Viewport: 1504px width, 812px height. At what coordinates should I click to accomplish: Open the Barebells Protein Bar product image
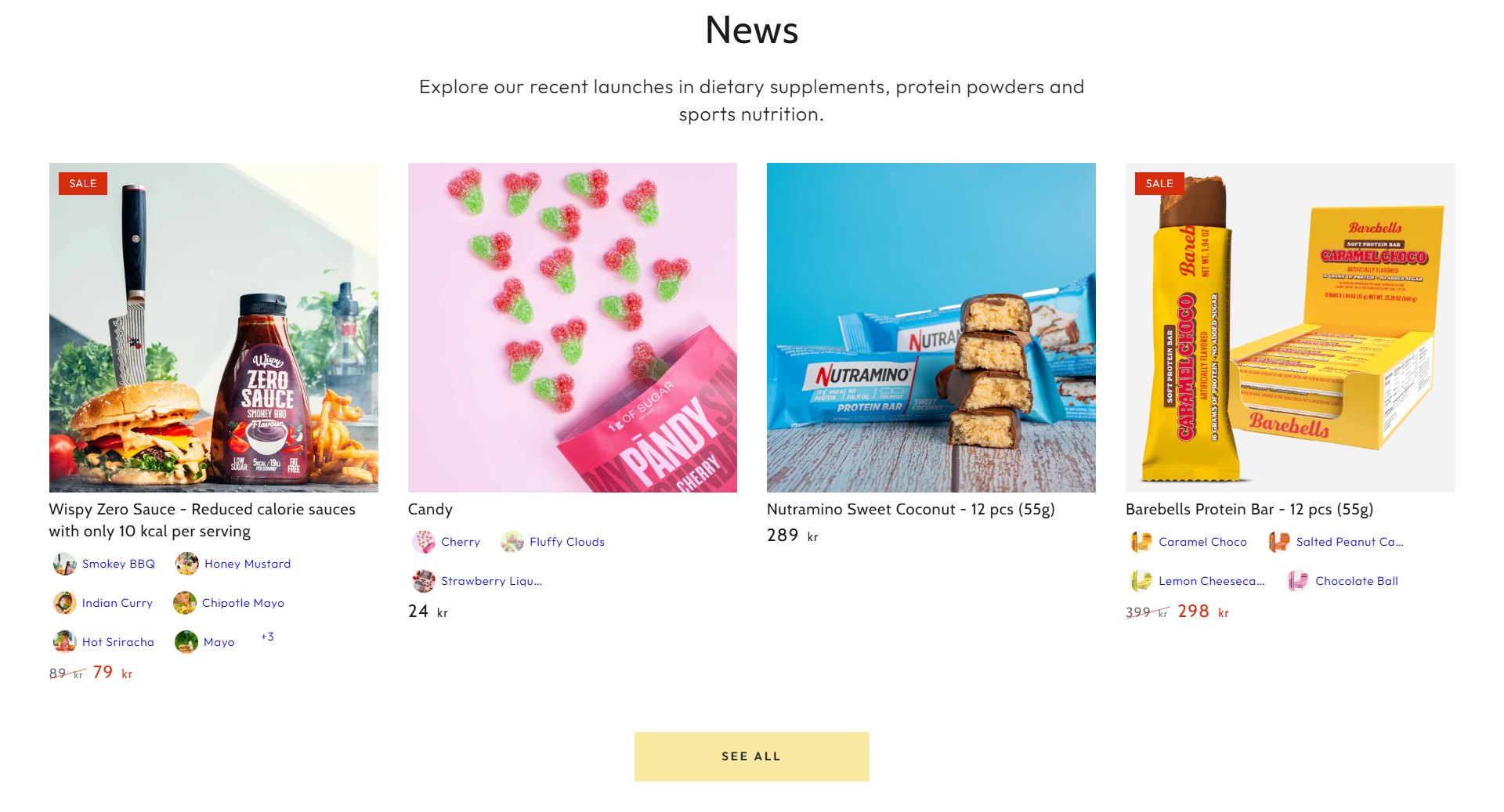(1290, 327)
